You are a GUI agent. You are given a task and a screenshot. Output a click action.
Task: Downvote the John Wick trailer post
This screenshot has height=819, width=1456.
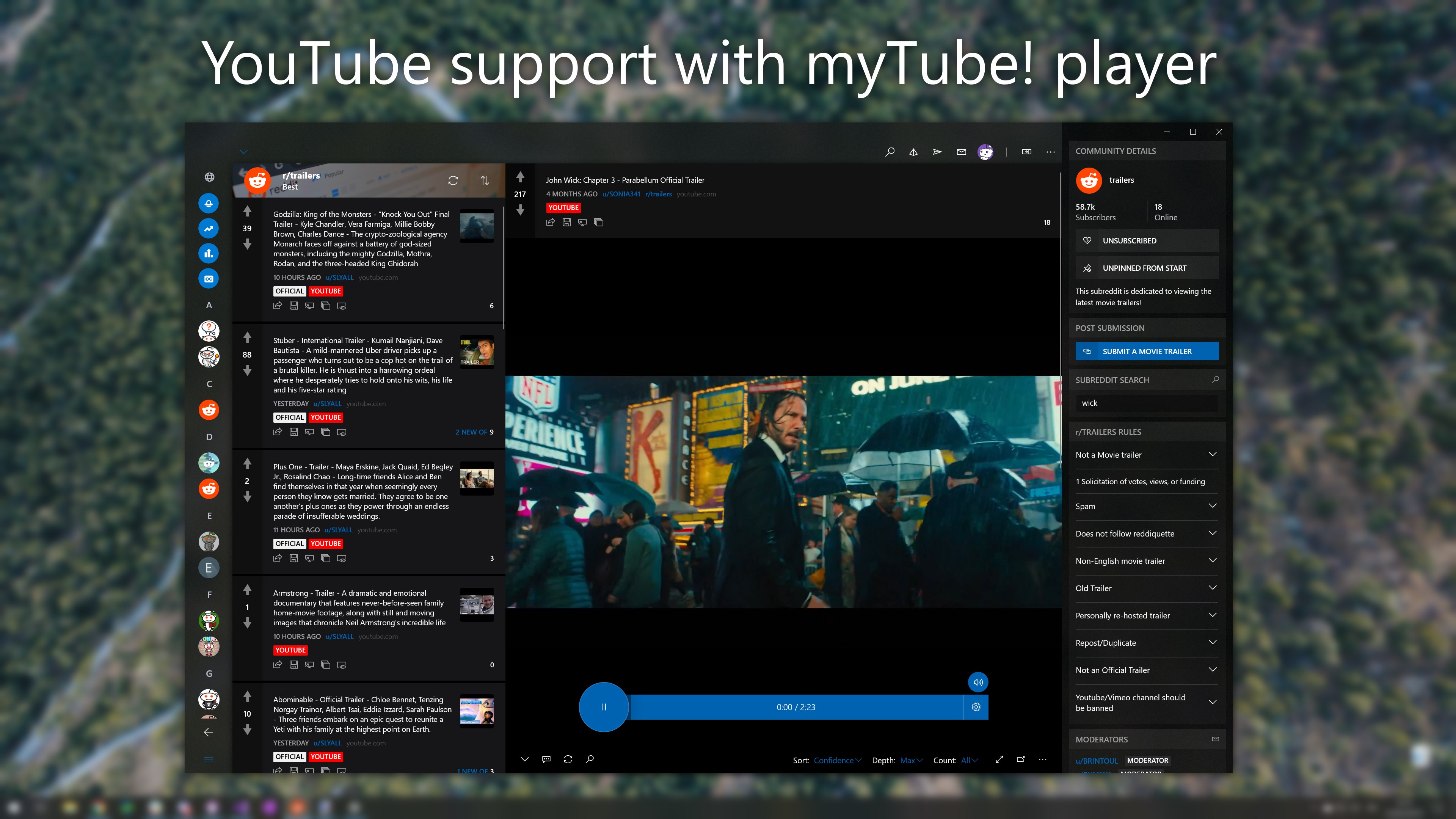click(x=520, y=210)
